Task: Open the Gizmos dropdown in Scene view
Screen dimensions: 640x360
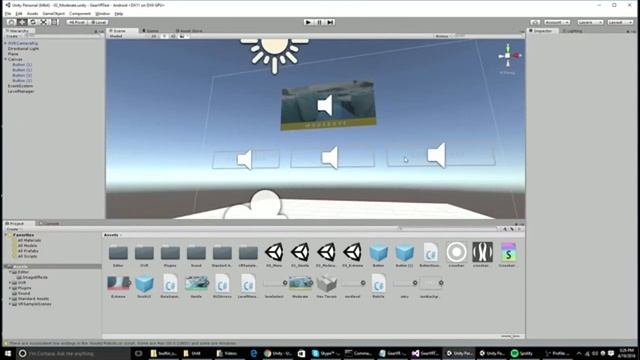Action: [x=443, y=36]
